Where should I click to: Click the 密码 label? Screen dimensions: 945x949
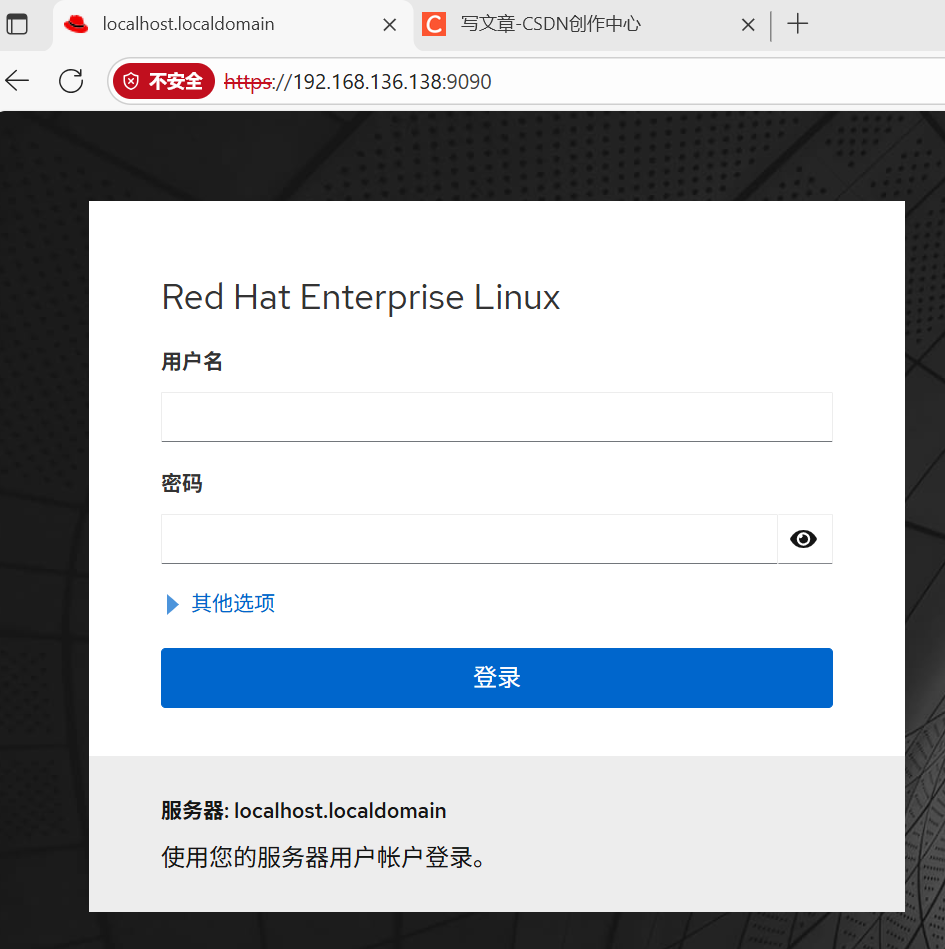coord(182,484)
